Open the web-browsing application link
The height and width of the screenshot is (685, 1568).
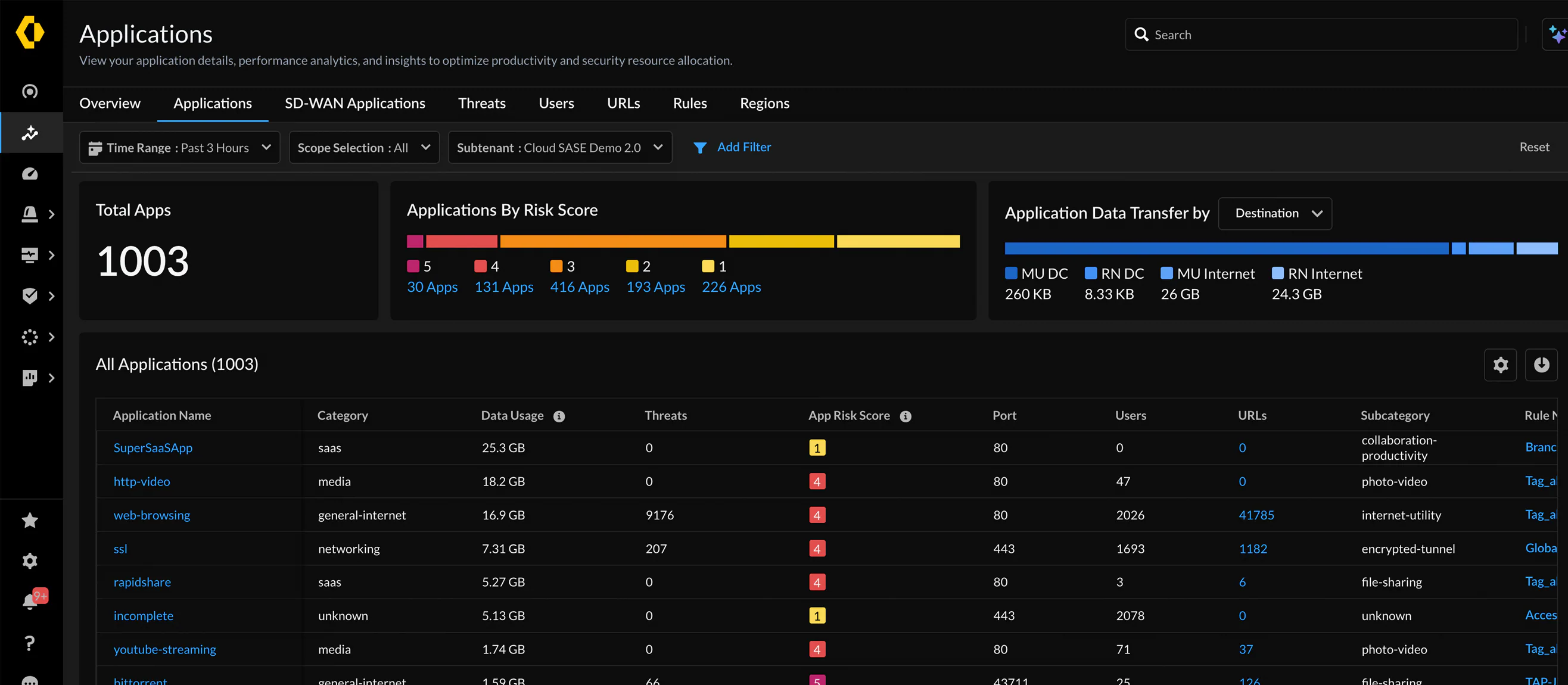(151, 515)
